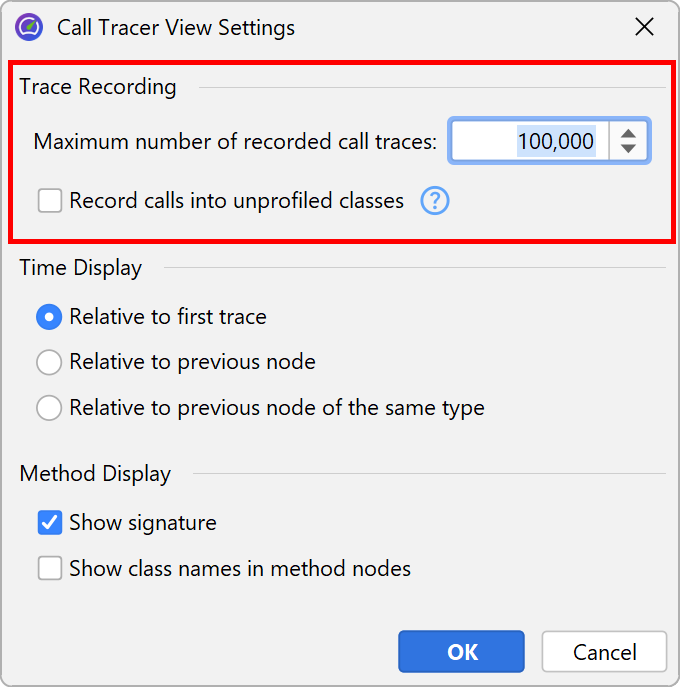Enable Show class names in method nodes
Viewport: 680px width, 687px height.
click(x=50, y=569)
